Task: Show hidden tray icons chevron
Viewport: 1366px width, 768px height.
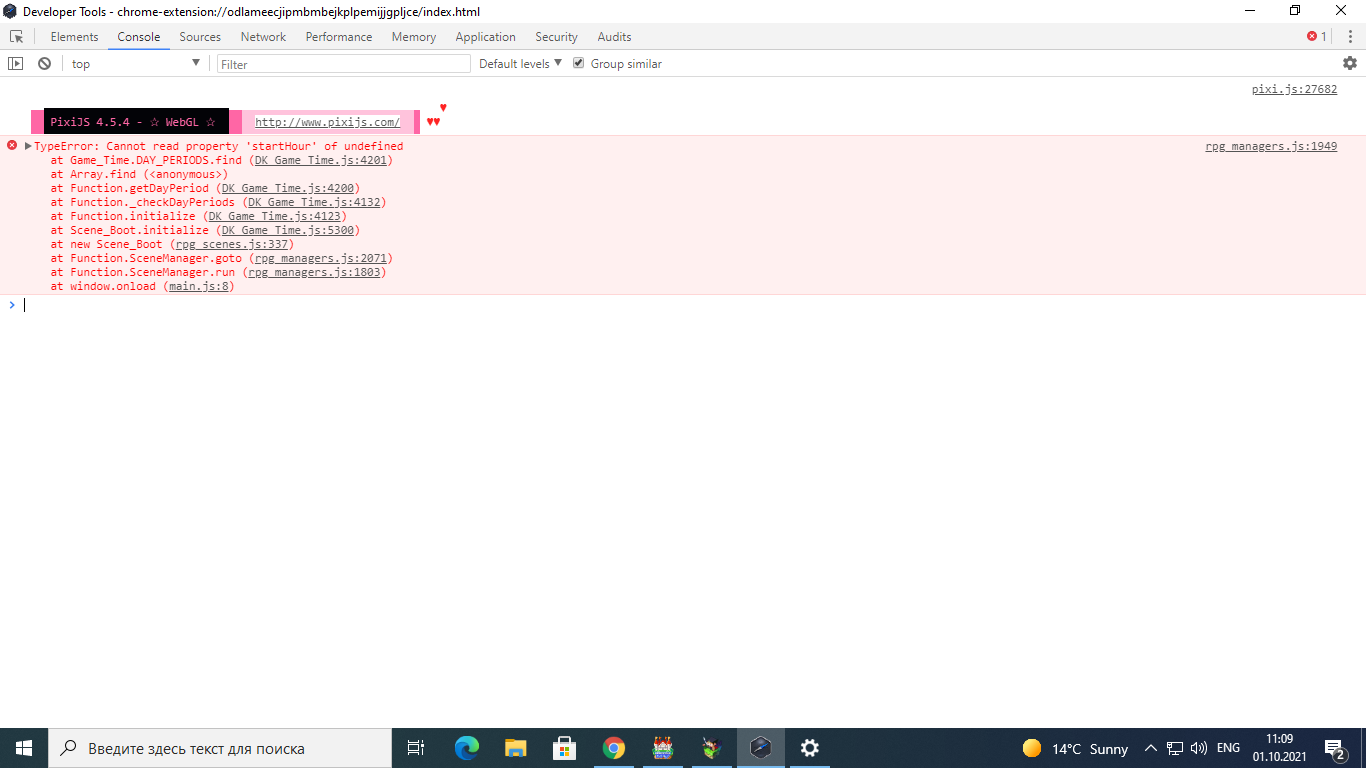Action: (1150, 748)
